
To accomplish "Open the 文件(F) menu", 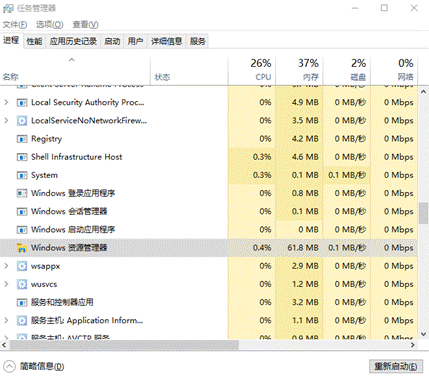I will click(15, 25).
